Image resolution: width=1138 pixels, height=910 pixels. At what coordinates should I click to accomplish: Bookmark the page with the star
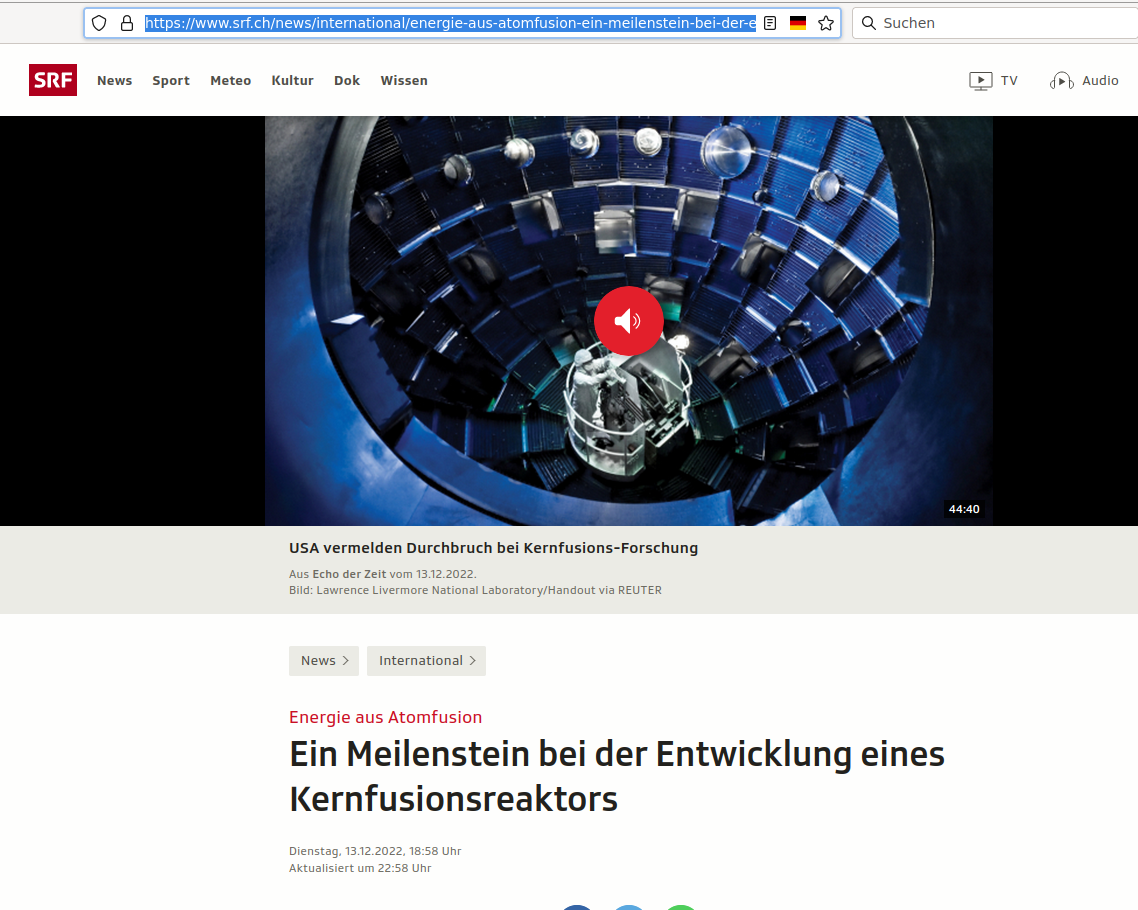(x=826, y=22)
